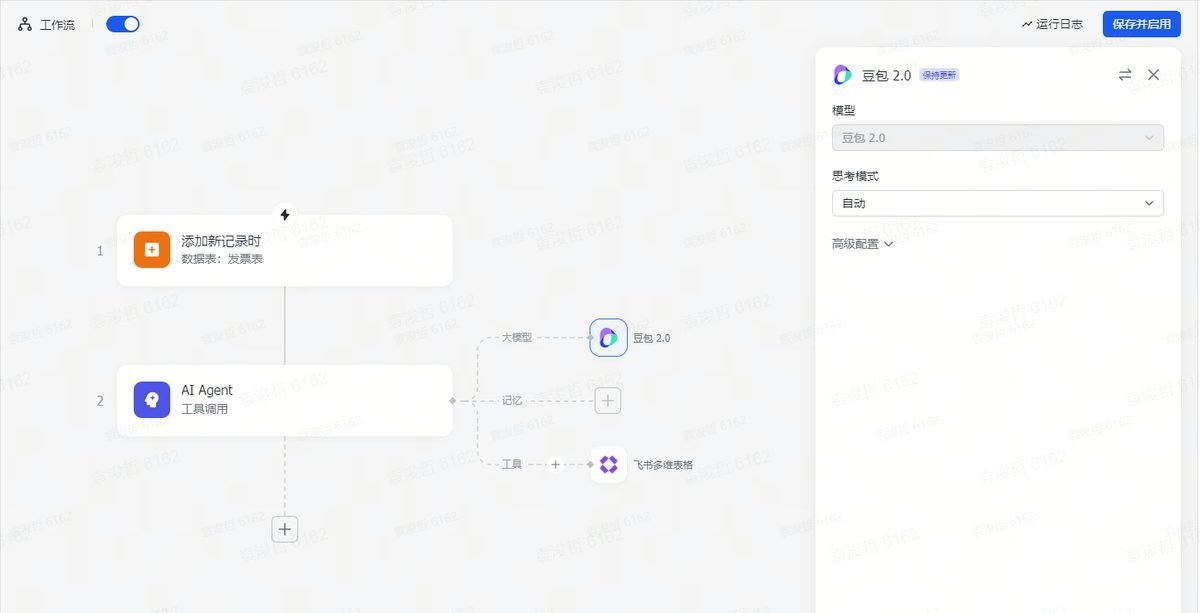Select the AI Agent card title
This screenshot has width=1200, height=613.
207,391
